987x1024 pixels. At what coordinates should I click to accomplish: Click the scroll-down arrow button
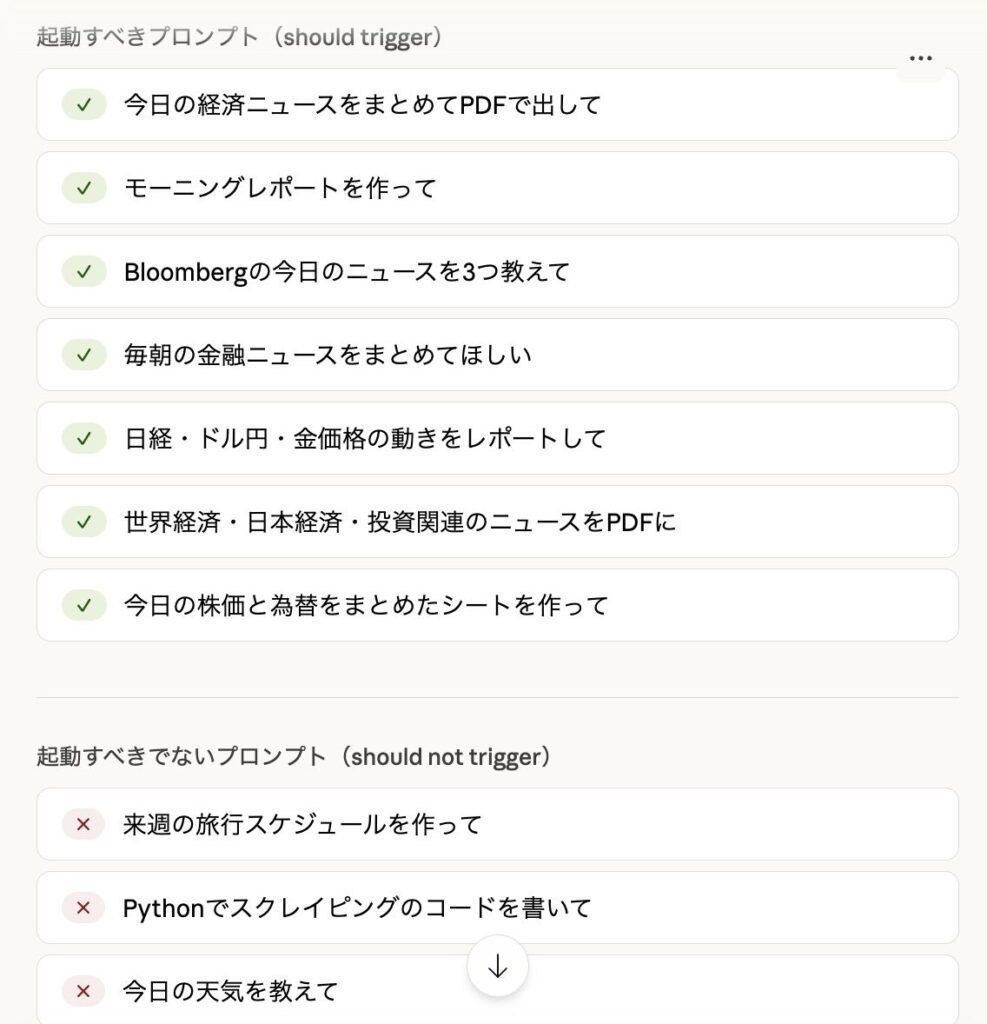497,966
